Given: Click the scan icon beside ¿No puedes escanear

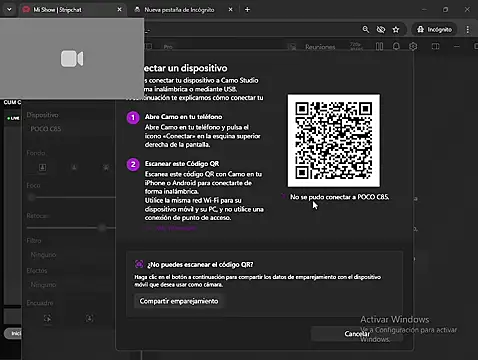Looking at the screenshot, I should tap(139, 265).
